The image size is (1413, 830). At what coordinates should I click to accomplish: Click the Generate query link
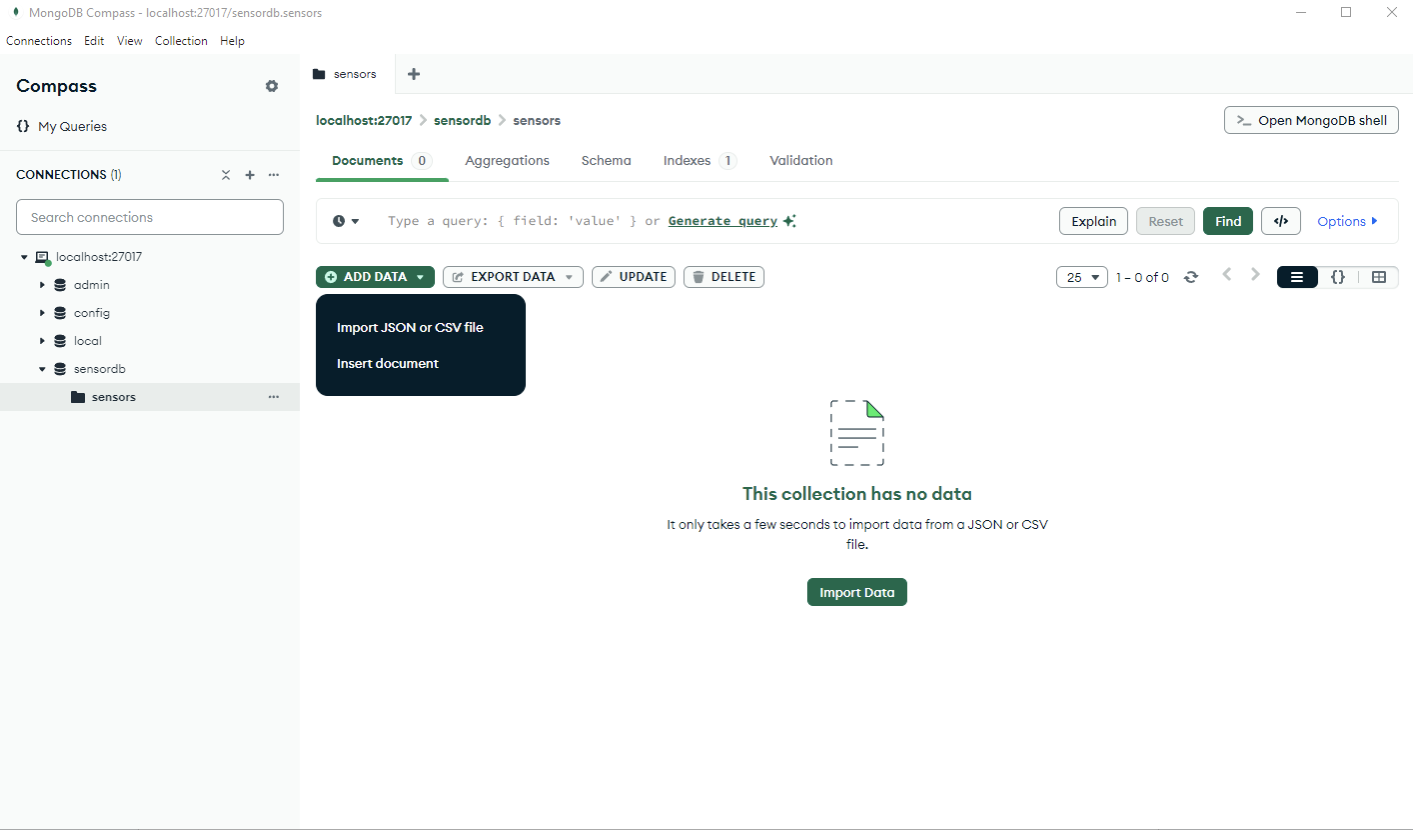click(723, 221)
